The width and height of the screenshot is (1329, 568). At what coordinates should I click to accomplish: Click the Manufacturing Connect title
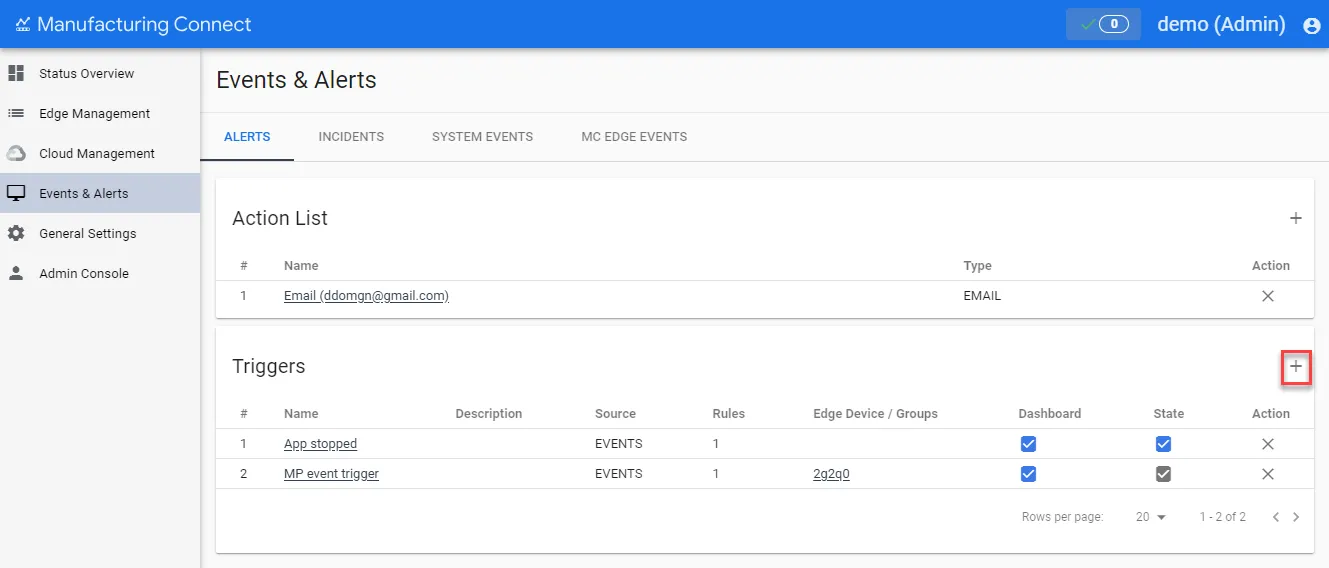(144, 24)
